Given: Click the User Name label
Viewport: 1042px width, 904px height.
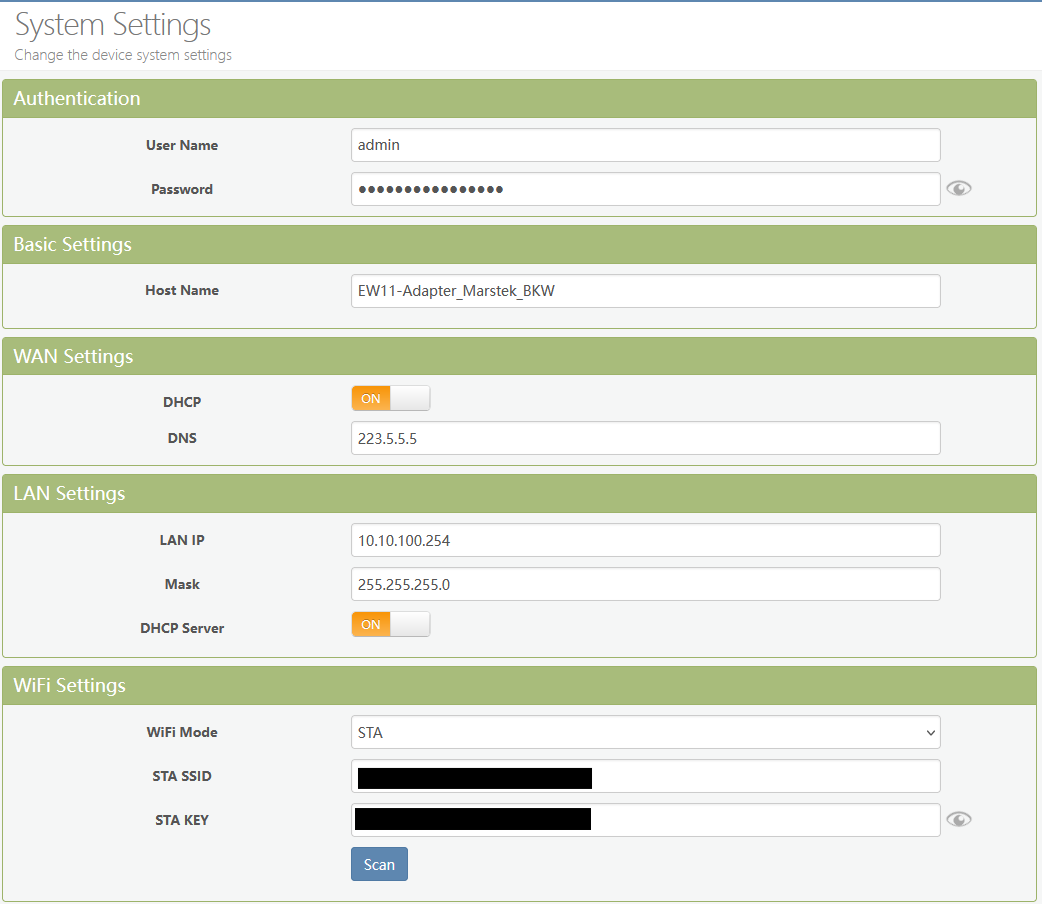Looking at the screenshot, I should (x=182, y=145).
